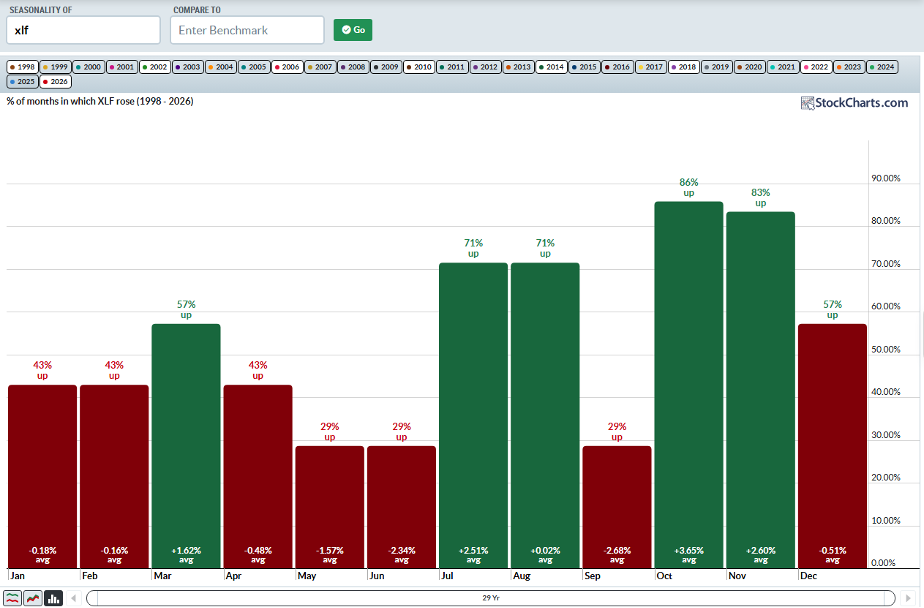This screenshot has width=924, height=608.
Task: Toggle the 1998 year chip
Action: pyautogui.click(x=22, y=67)
